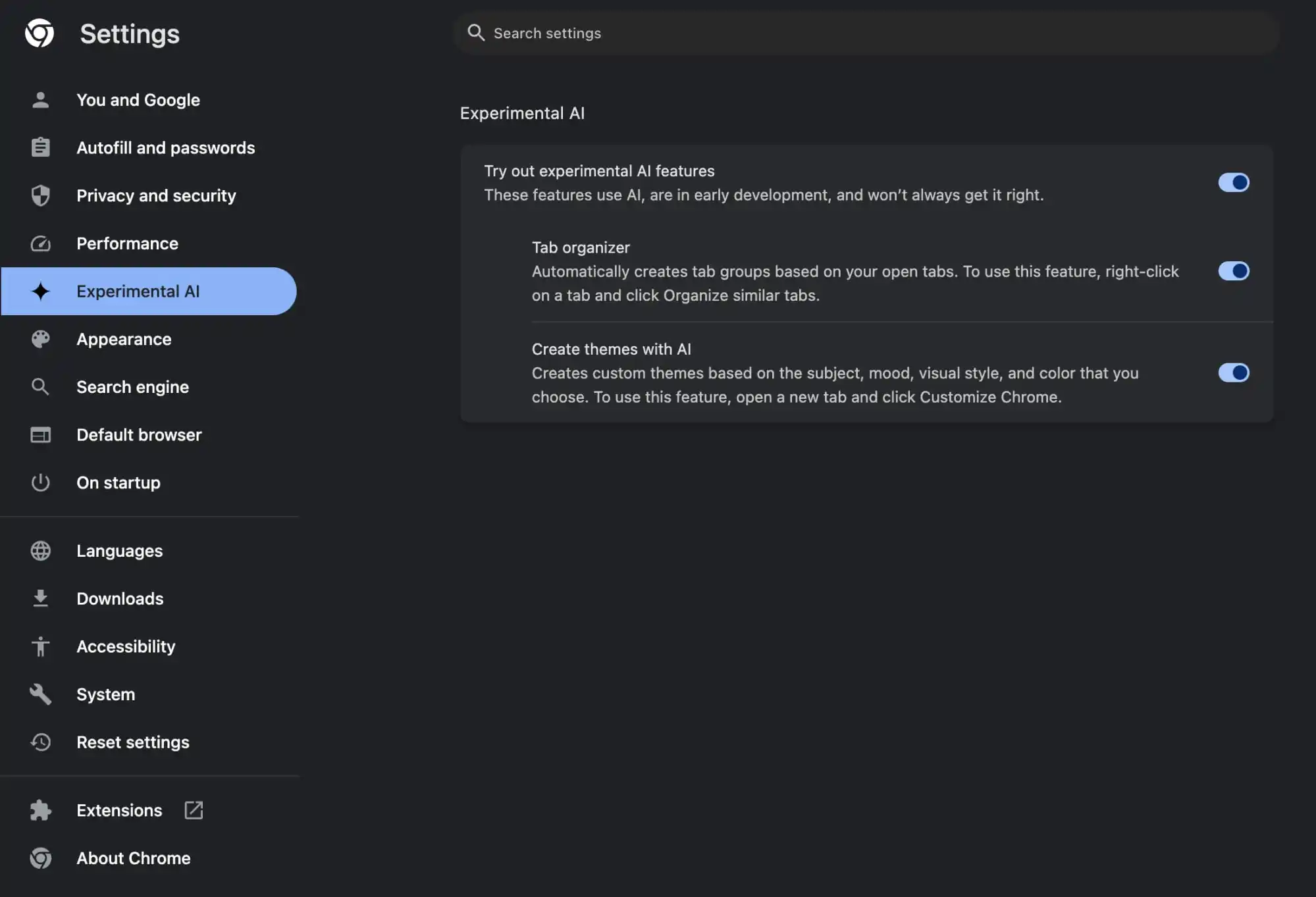The height and width of the screenshot is (897, 1316).
Task: Click the Settings page title
Action: click(130, 34)
